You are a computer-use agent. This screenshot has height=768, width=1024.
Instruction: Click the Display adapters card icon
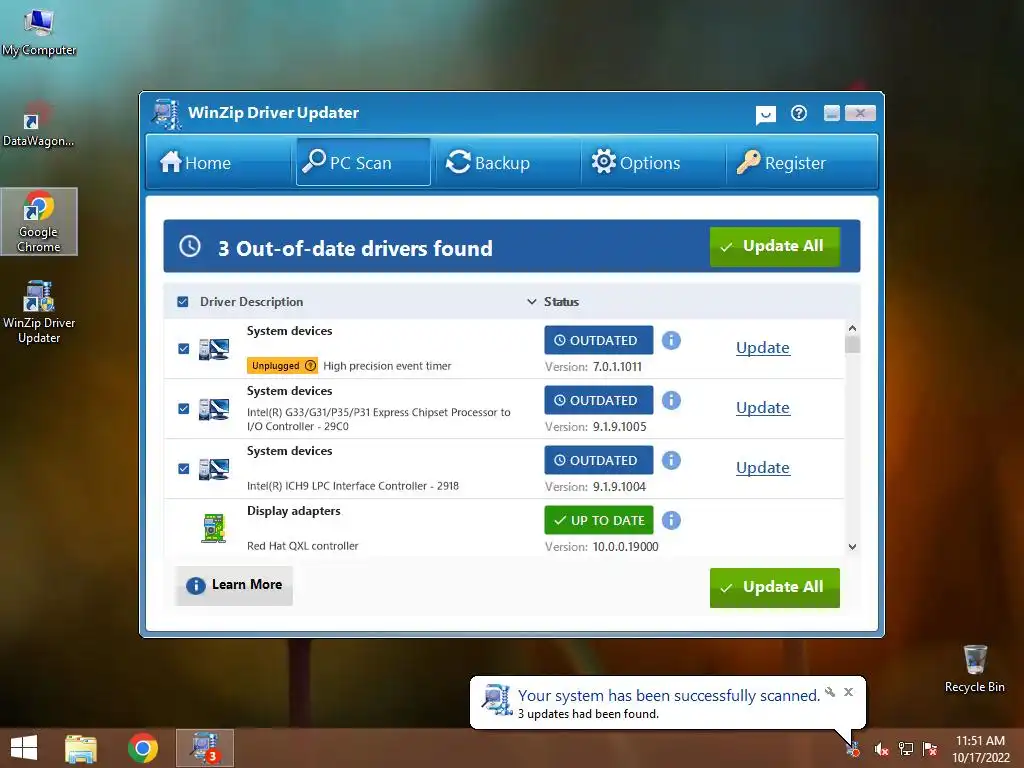point(214,528)
